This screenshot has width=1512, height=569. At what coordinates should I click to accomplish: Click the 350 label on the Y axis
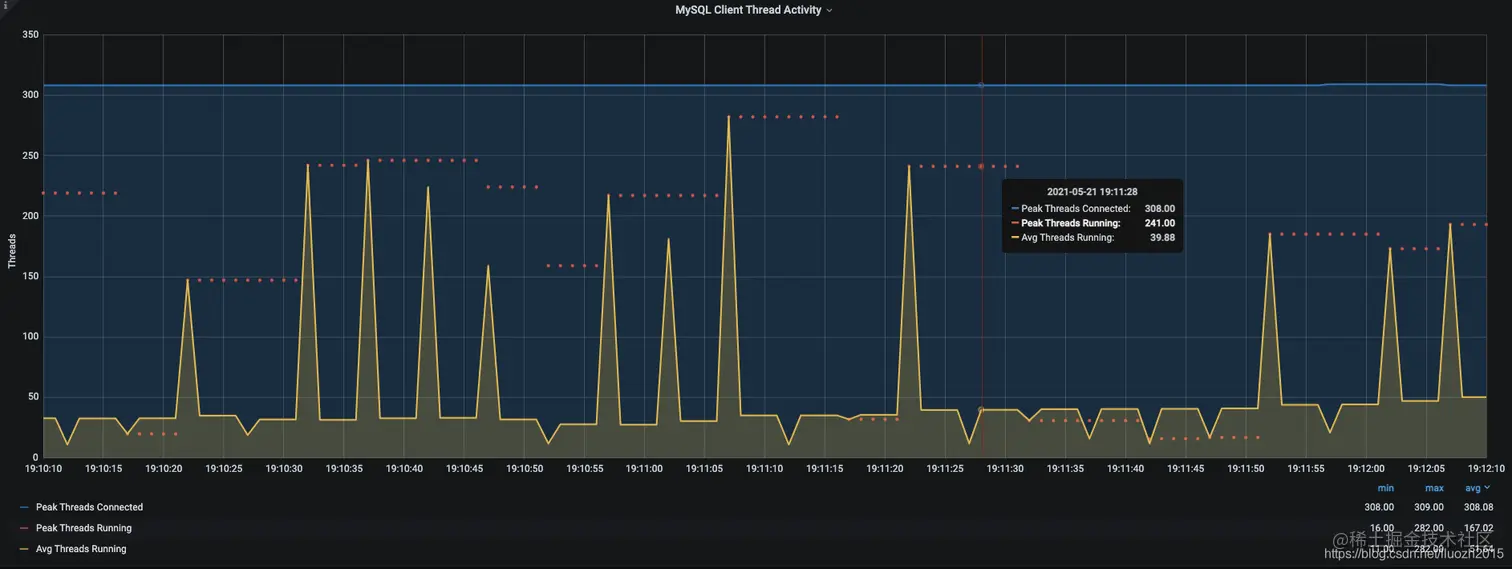[x=29, y=35]
